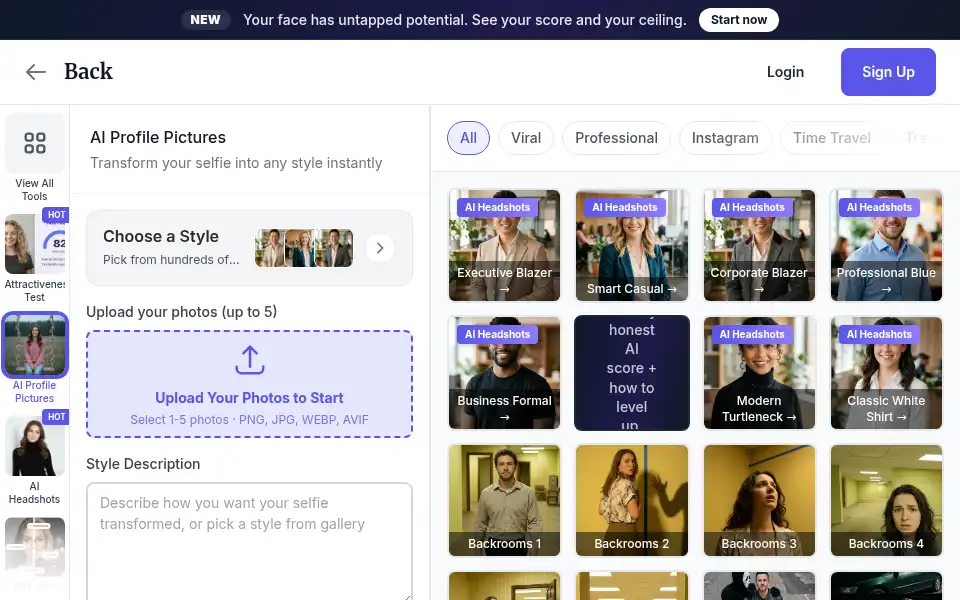Choose the Backrooms 1 style
This screenshot has height=600, width=960.
504,501
